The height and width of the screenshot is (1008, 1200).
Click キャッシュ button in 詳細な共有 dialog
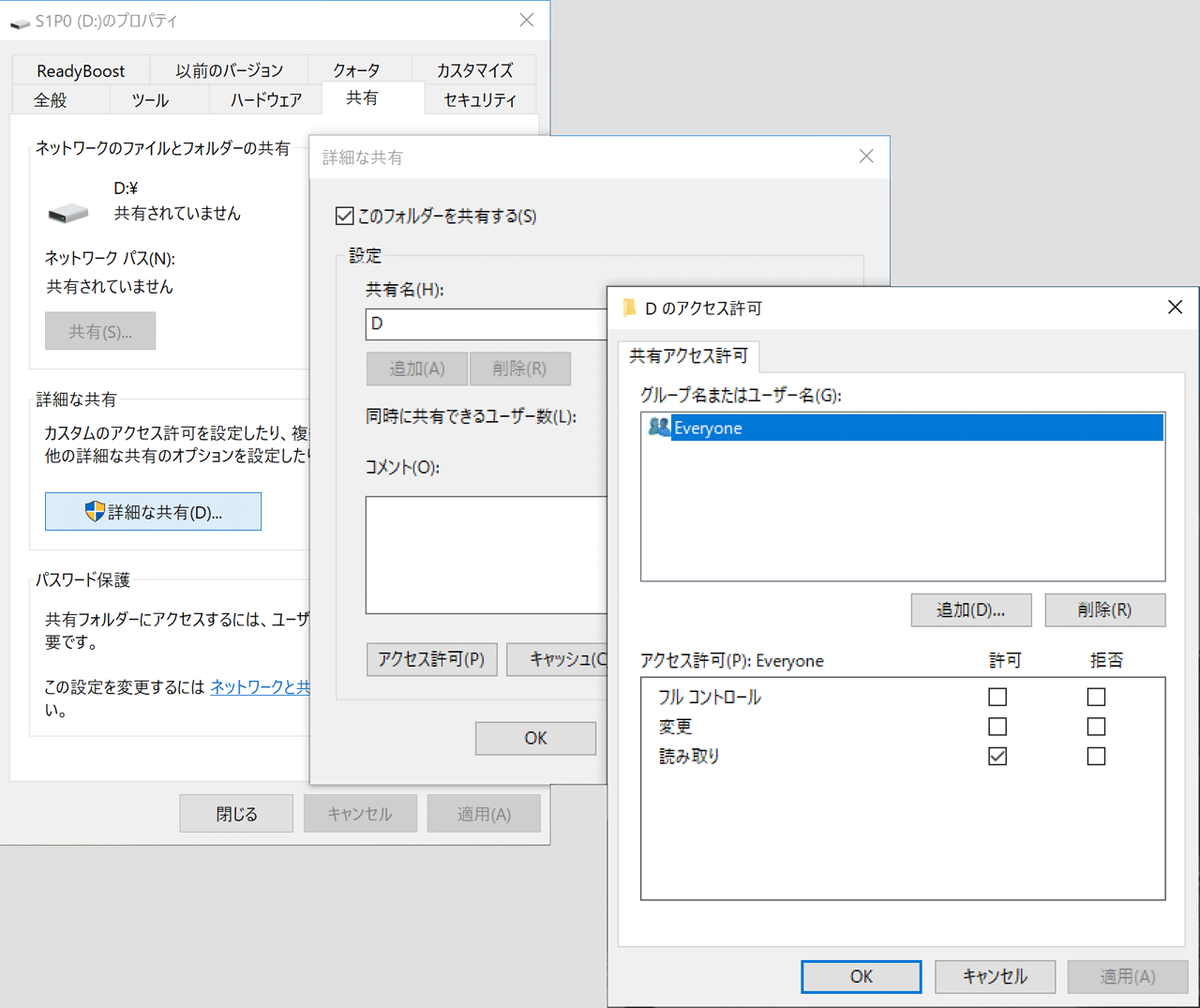(x=558, y=659)
